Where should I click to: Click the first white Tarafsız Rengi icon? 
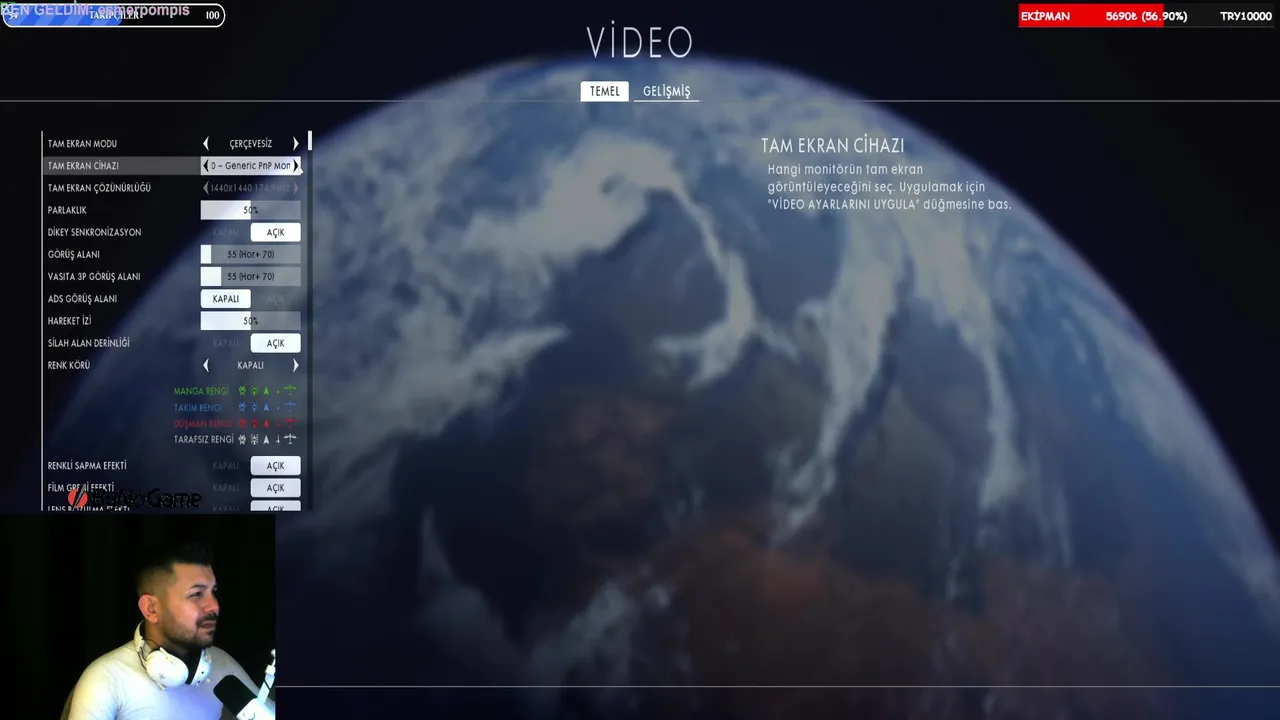[242, 439]
